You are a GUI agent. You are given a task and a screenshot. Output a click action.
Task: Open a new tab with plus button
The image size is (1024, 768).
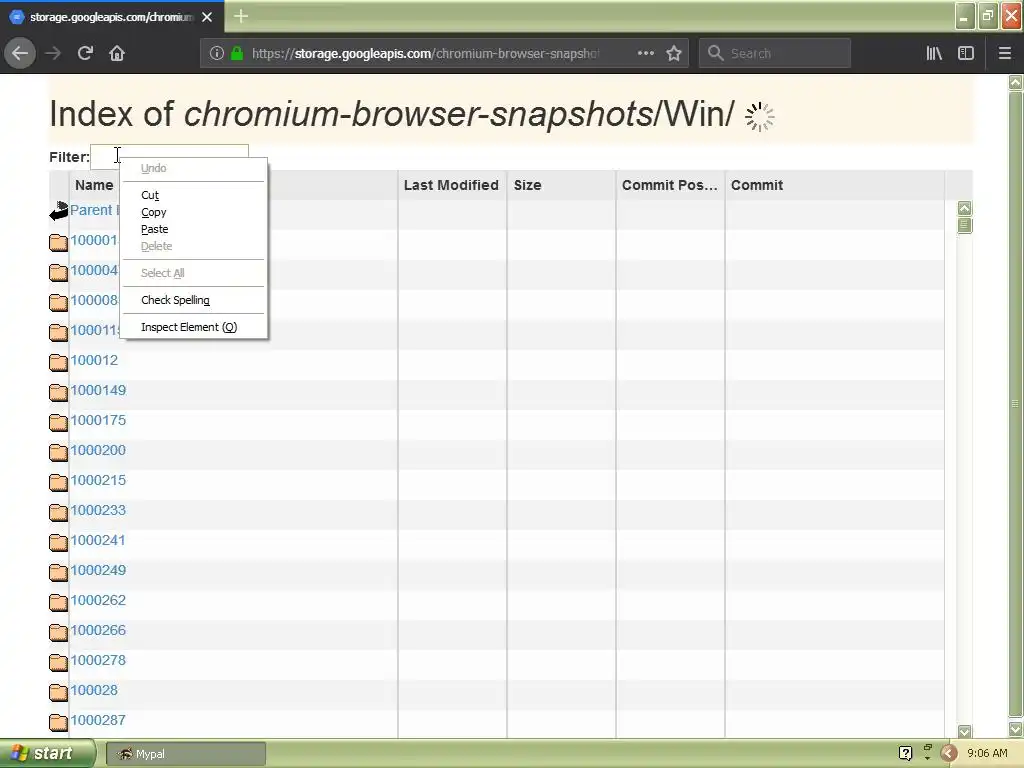241,16
